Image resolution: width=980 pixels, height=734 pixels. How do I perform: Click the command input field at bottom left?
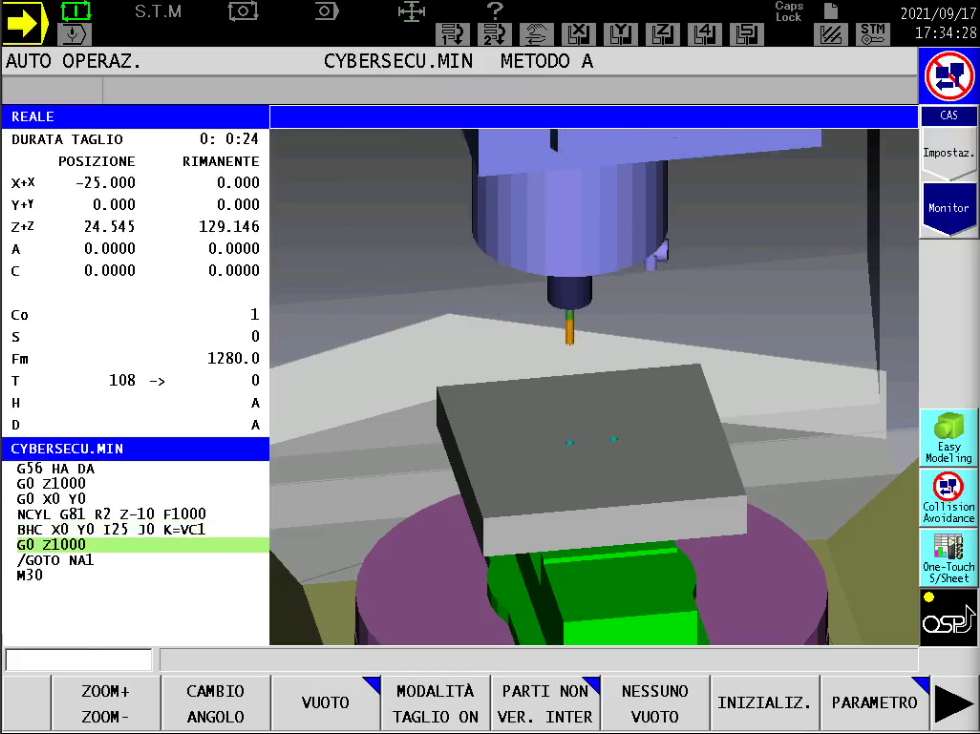tap(79, 660)
